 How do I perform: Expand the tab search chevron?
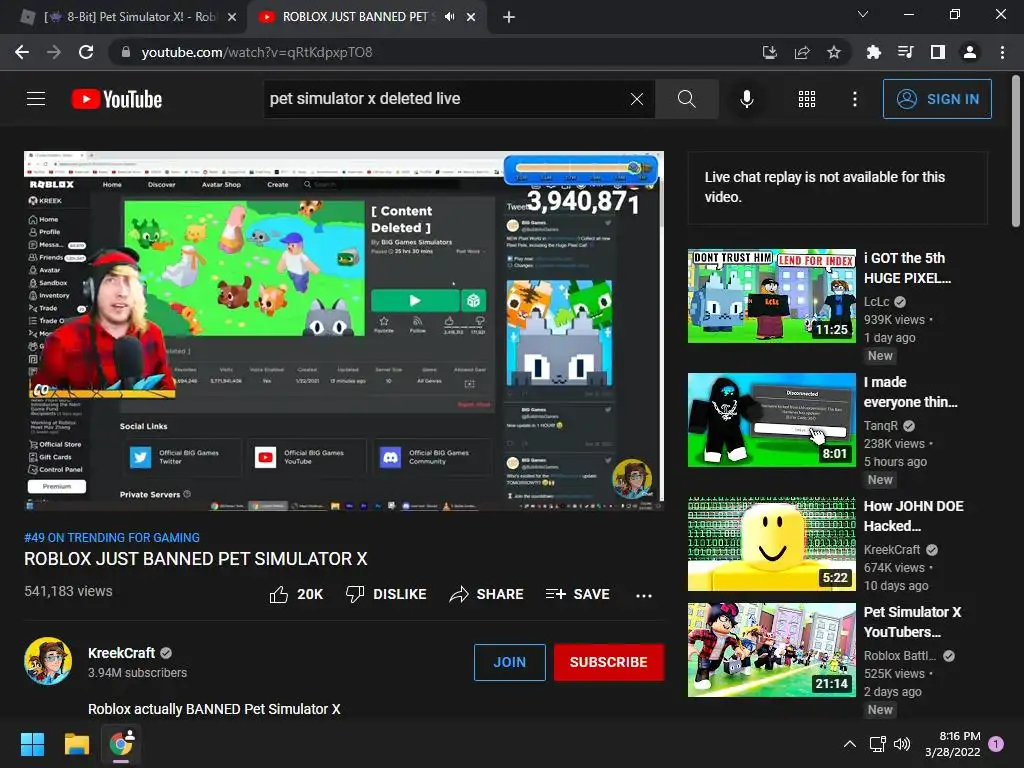pos(863,14)
